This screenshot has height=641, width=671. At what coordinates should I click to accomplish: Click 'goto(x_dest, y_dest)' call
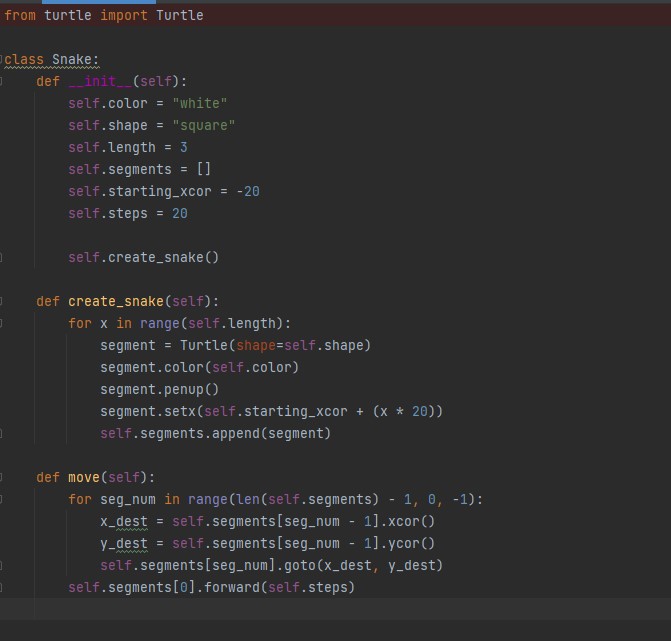(363, 566)
